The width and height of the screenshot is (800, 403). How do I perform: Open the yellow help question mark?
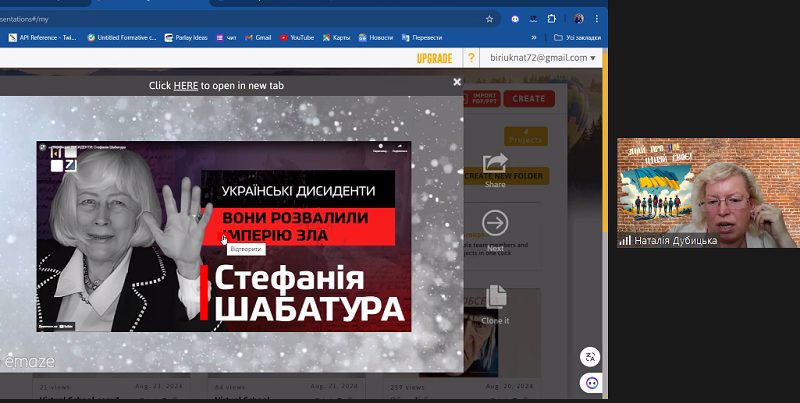(471, 58)
